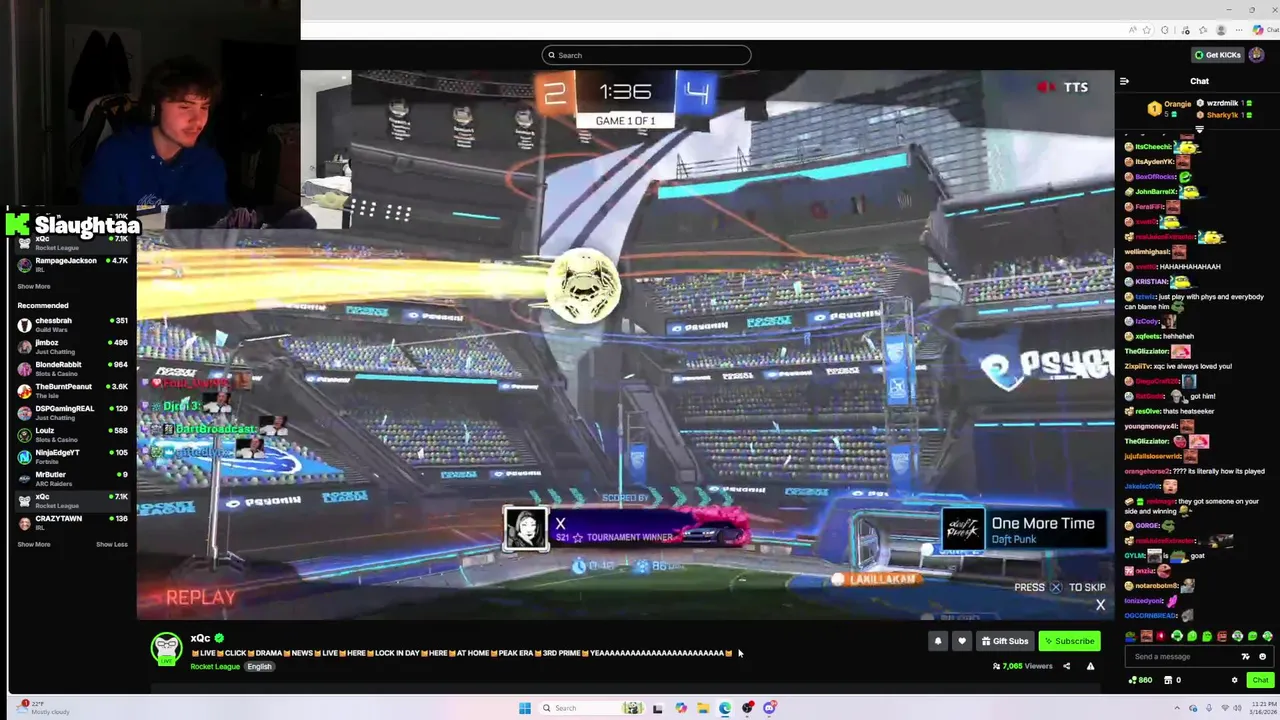The image size is (1280, 720).
Task: Open jimboz channel in sidebar
Action: pyautogui.click(x=72, y=345)
